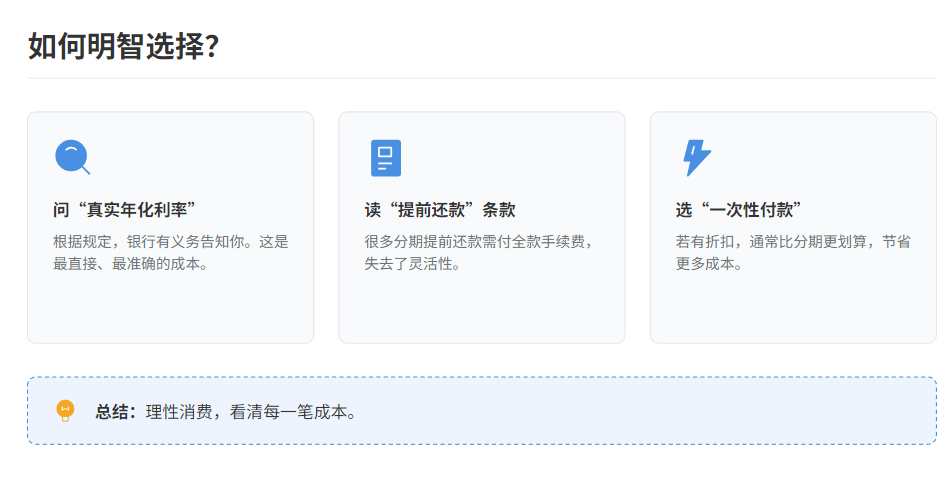
Task: Click empty space below 真实年化利率 card text
Action: [x=170, y=308]
